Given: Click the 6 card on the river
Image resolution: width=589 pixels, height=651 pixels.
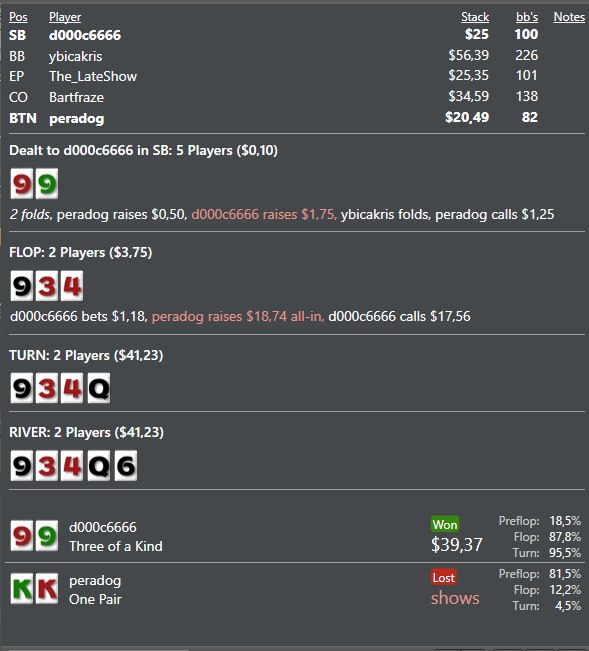Looking at the screenshot, I should click(125, 466).
